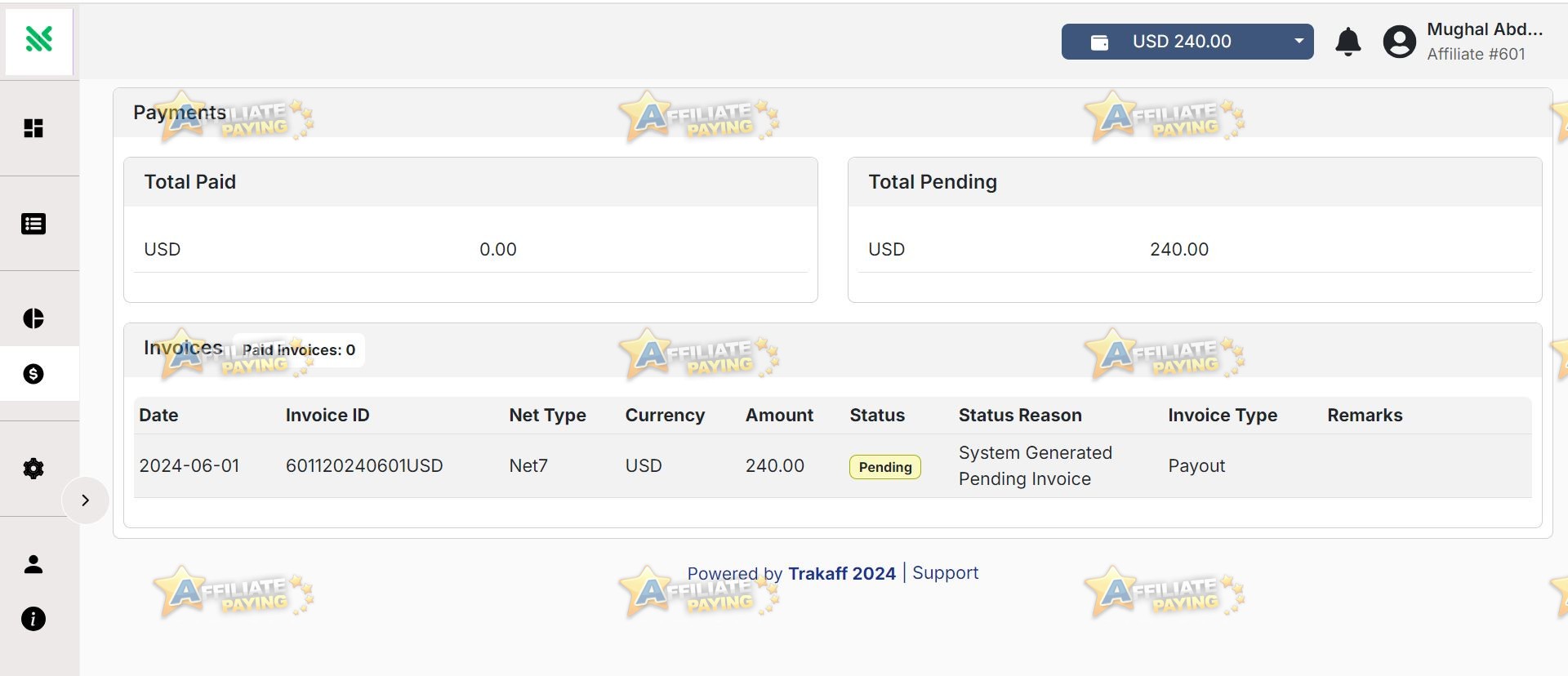Expand the sidebar with the chevron arrow
1568x676 pixels.
pos(85,500)
